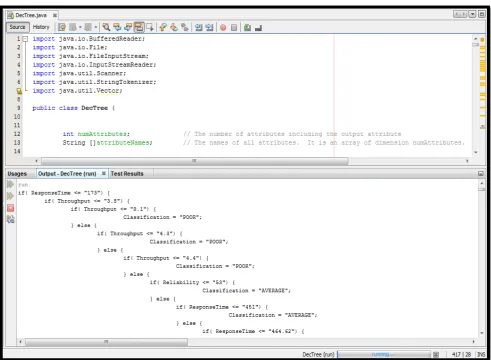The height and width of the screenshot is (360, 491).
Task: Click the Output horizontal scrollbar thumb
Action: pos(106,342)
